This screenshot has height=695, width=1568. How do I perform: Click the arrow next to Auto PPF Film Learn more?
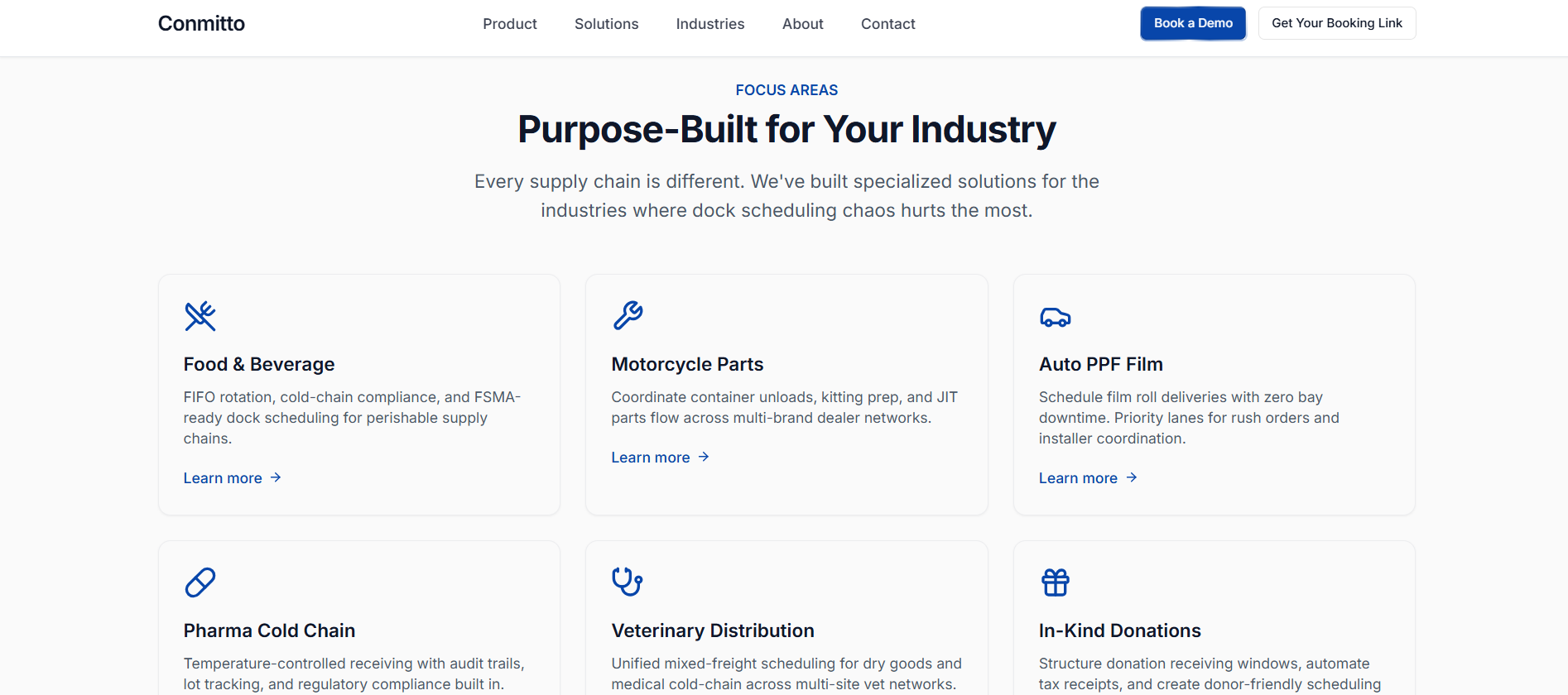pos(1131,477)
